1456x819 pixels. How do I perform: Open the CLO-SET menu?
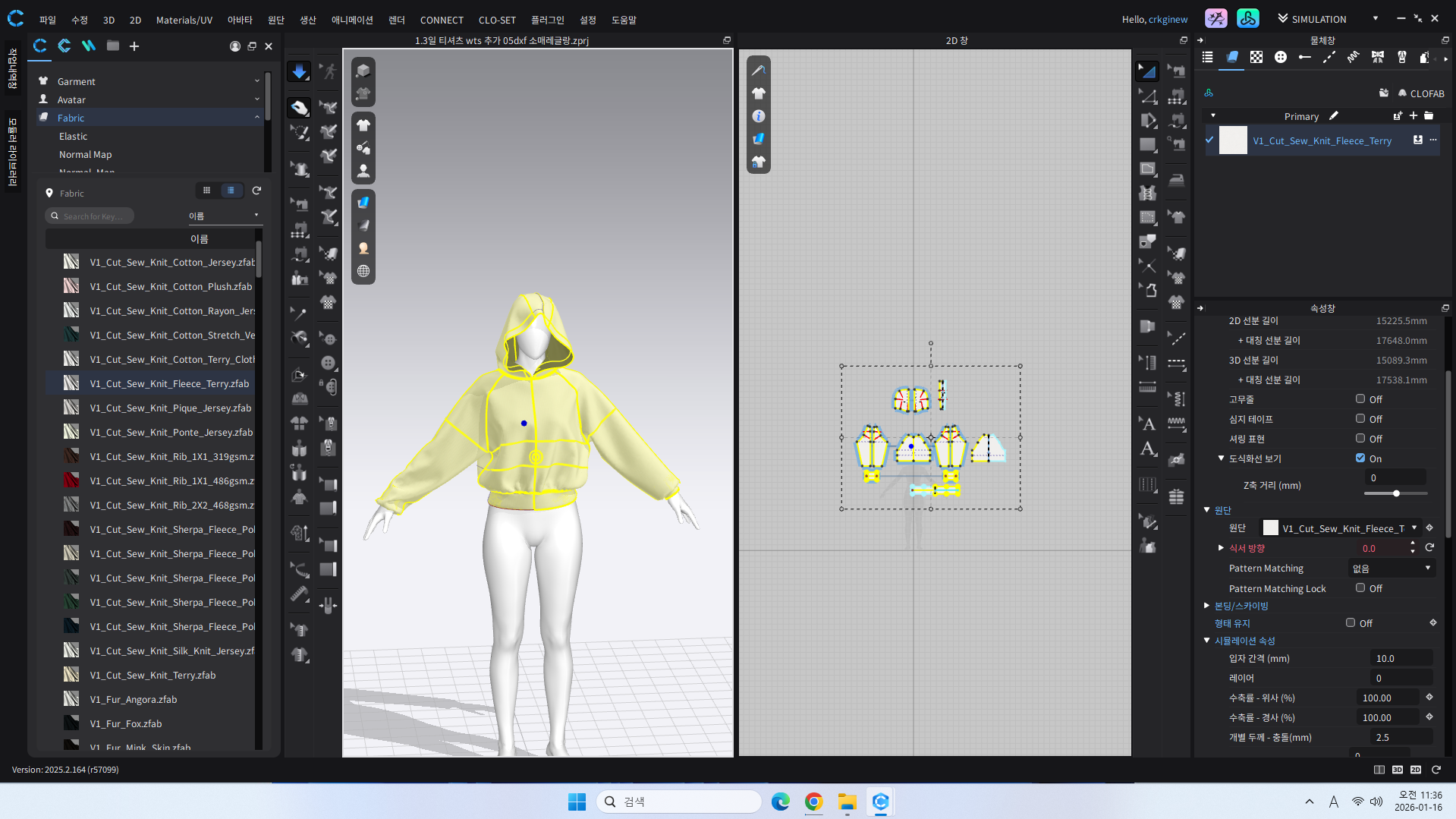[496, 20]
